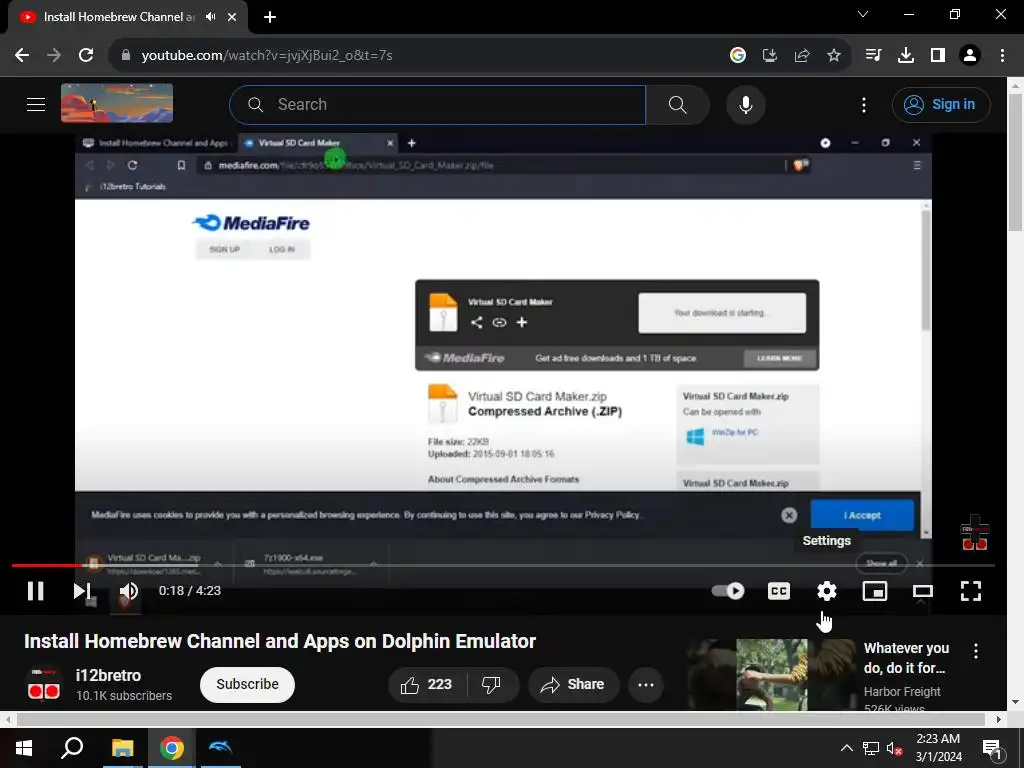
Task: Bookmark this tab with the star
Action: [x=834, y=56]
